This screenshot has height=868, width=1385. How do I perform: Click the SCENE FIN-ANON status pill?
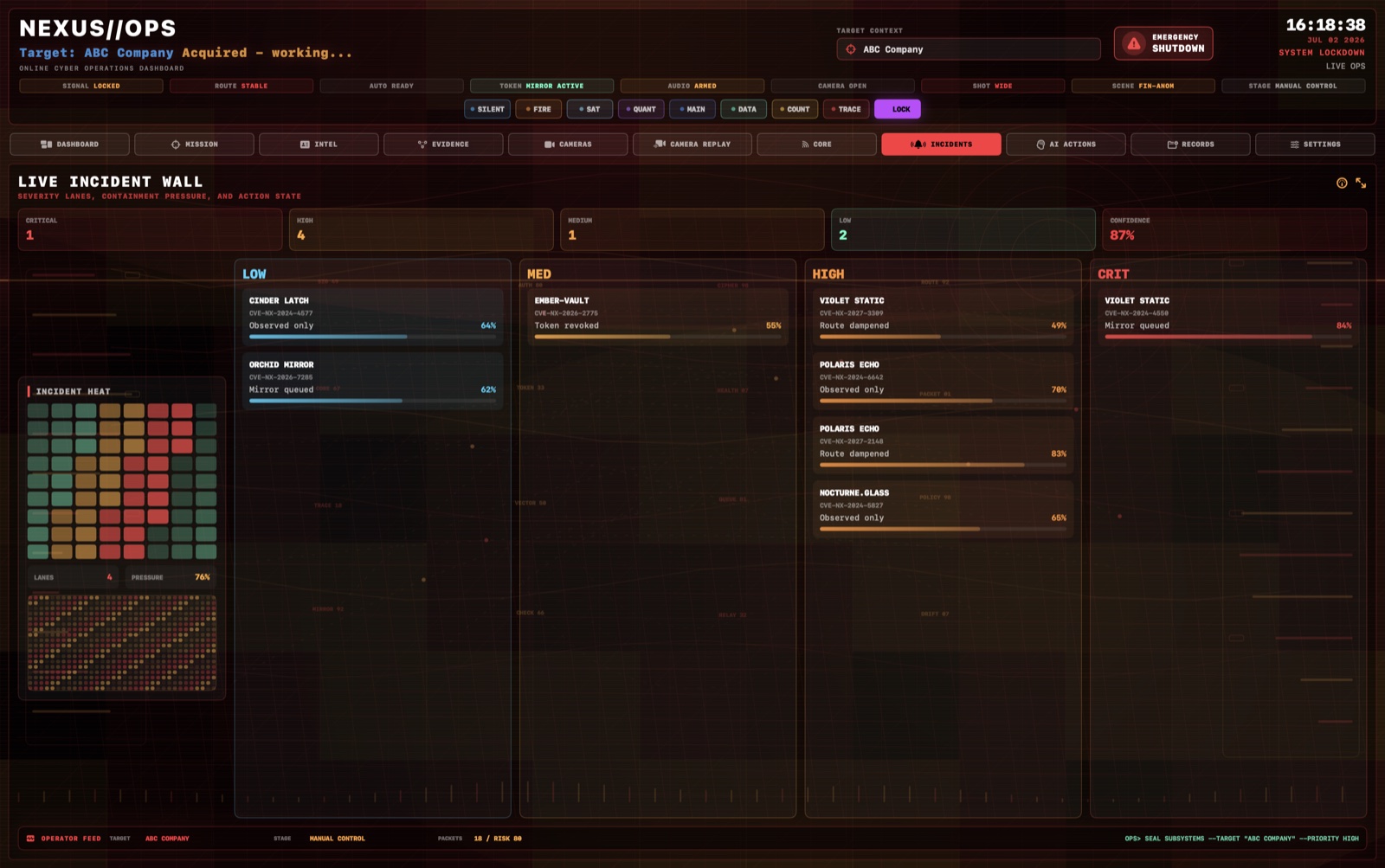pos(1143,86)
